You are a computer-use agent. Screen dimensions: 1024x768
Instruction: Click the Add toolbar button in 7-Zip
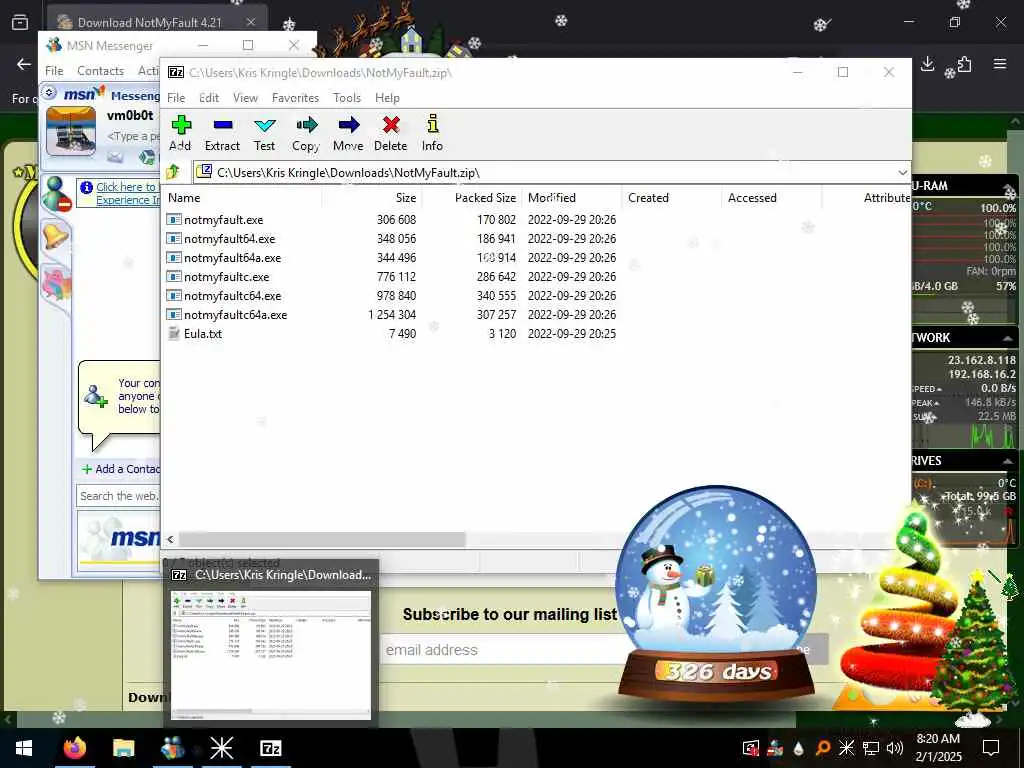click(x=180, y=133)
